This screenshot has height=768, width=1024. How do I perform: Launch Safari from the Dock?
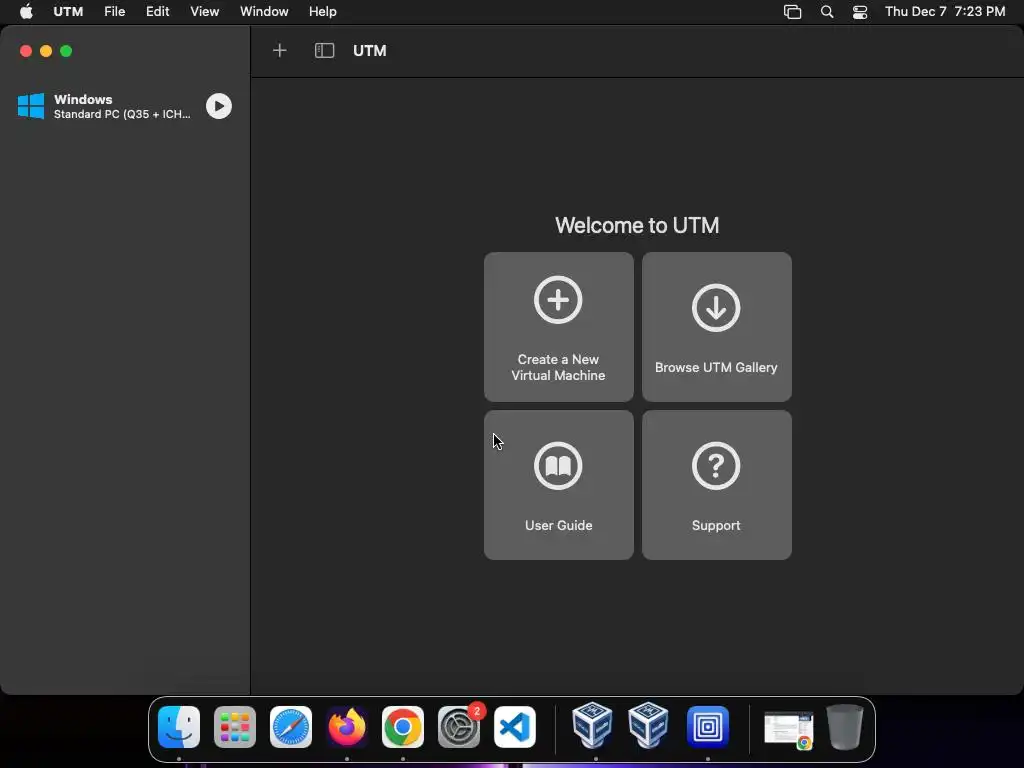tap(291, 727)
